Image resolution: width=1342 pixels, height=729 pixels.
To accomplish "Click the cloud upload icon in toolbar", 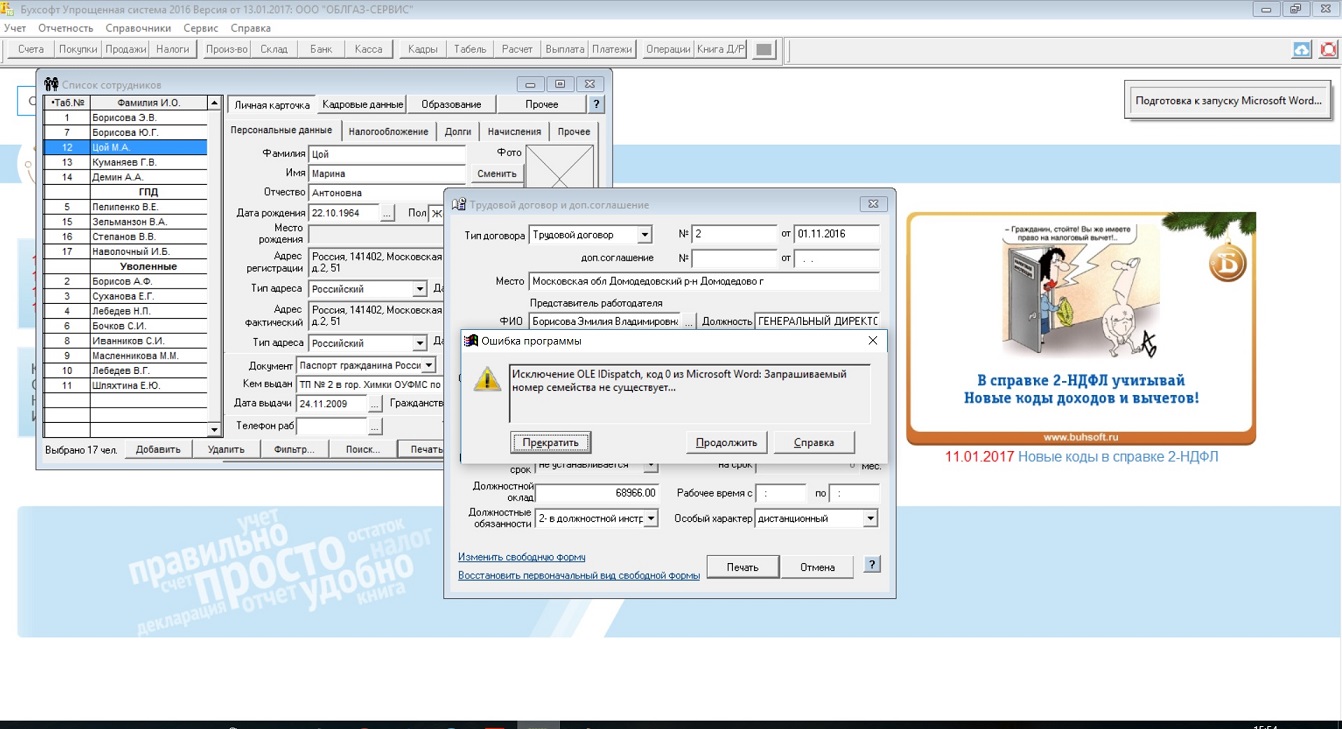I will (1301, 49).
